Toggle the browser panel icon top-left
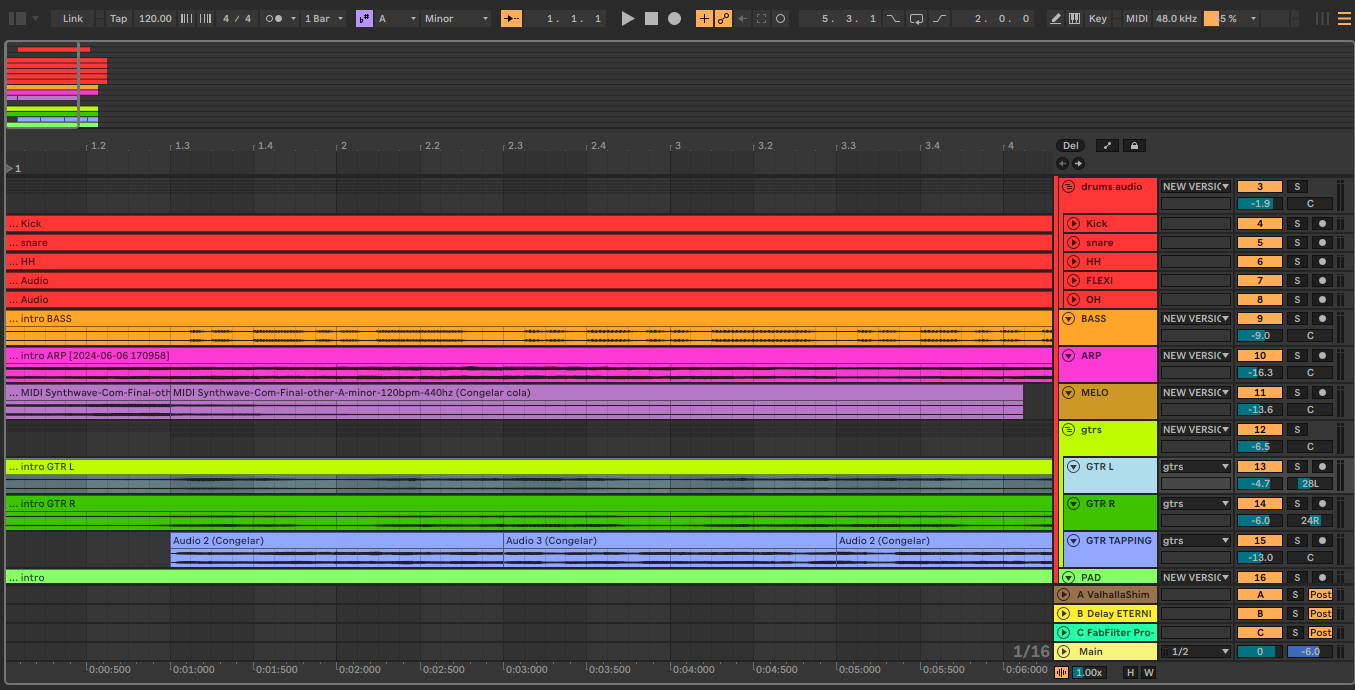The image size is (1355, 690). pos(17,18)
